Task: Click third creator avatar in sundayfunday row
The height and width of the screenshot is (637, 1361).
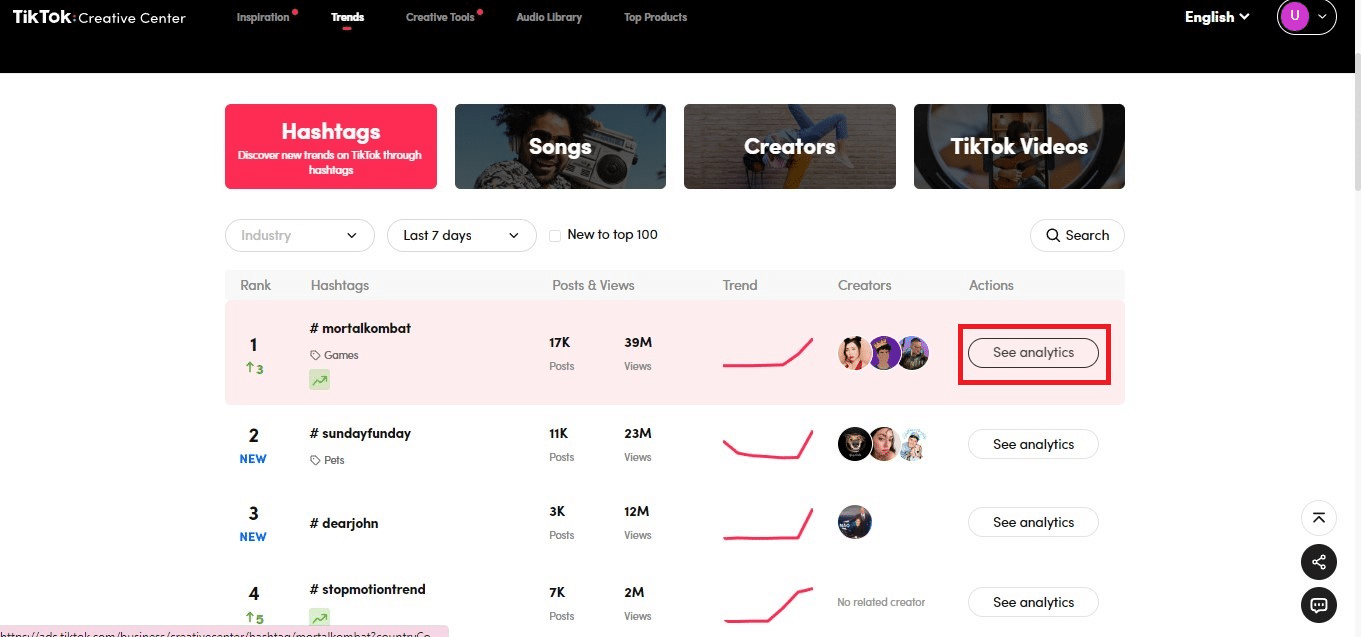Action: pyautogui.click(x=913, y=444)
